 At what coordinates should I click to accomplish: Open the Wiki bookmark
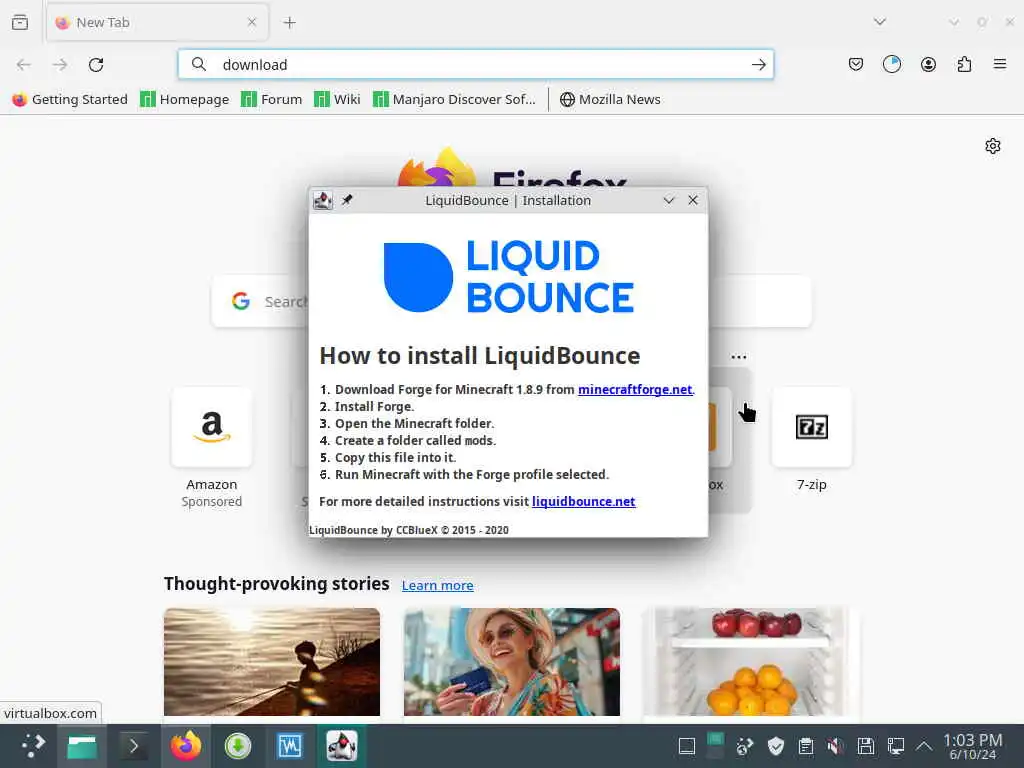pyautogui.click(x=337, y=99)
